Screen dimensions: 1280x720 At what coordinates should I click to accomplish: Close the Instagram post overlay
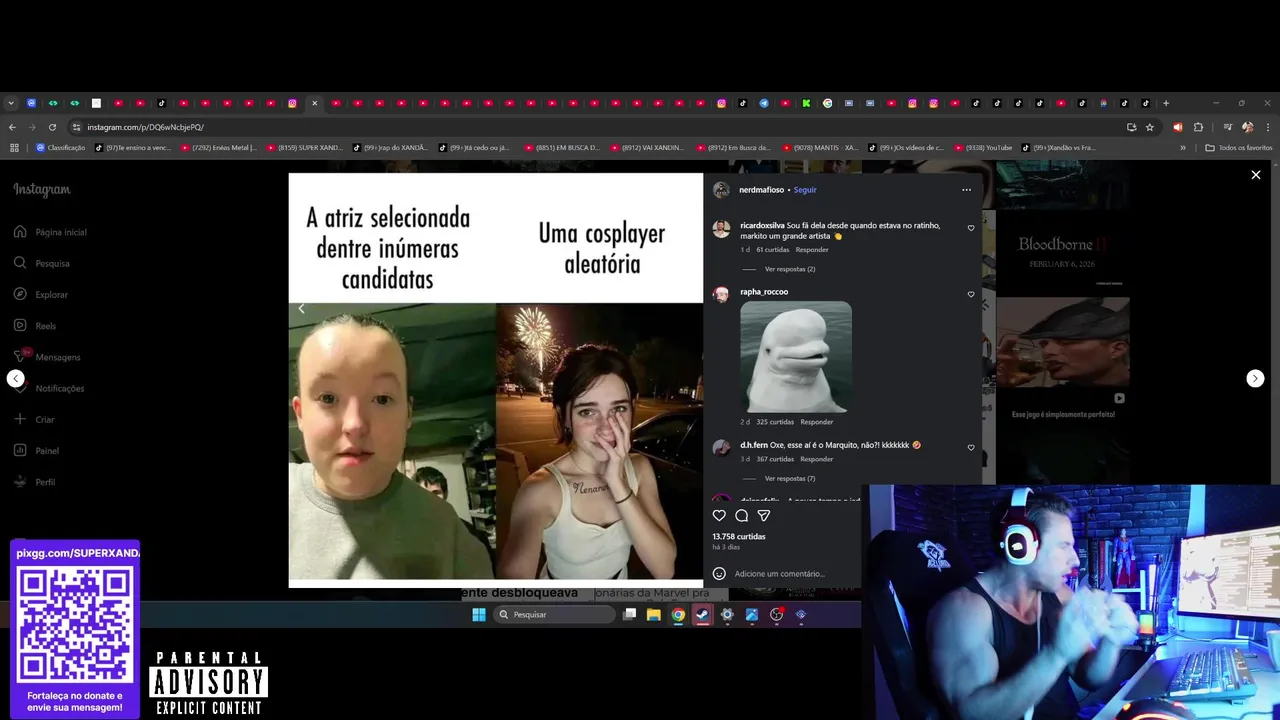pos(1256,175)
